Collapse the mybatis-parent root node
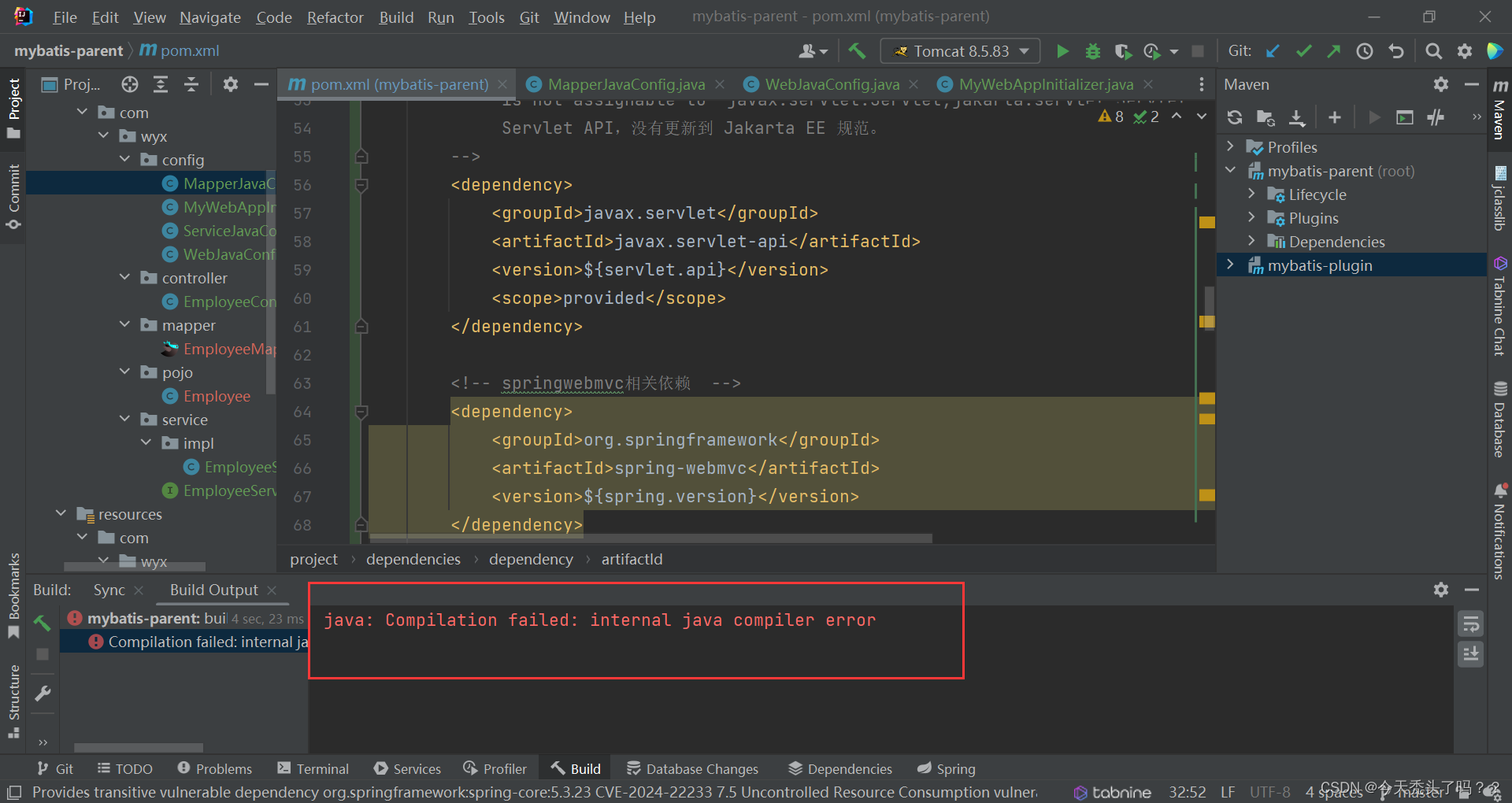Screen dimensions: 1512x803 (x=1231, y=170)
